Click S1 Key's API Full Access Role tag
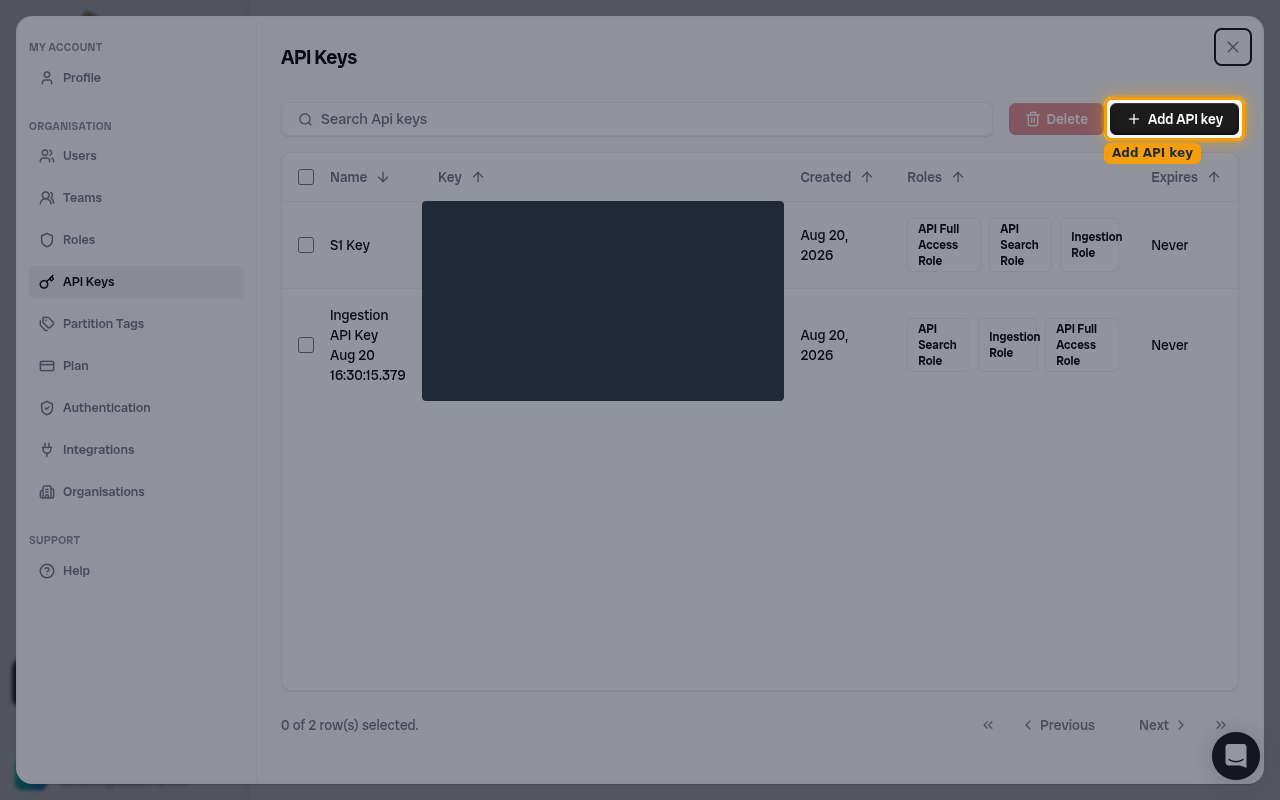Viewport: 1280px width, 800px height. [x=944, y=245]
